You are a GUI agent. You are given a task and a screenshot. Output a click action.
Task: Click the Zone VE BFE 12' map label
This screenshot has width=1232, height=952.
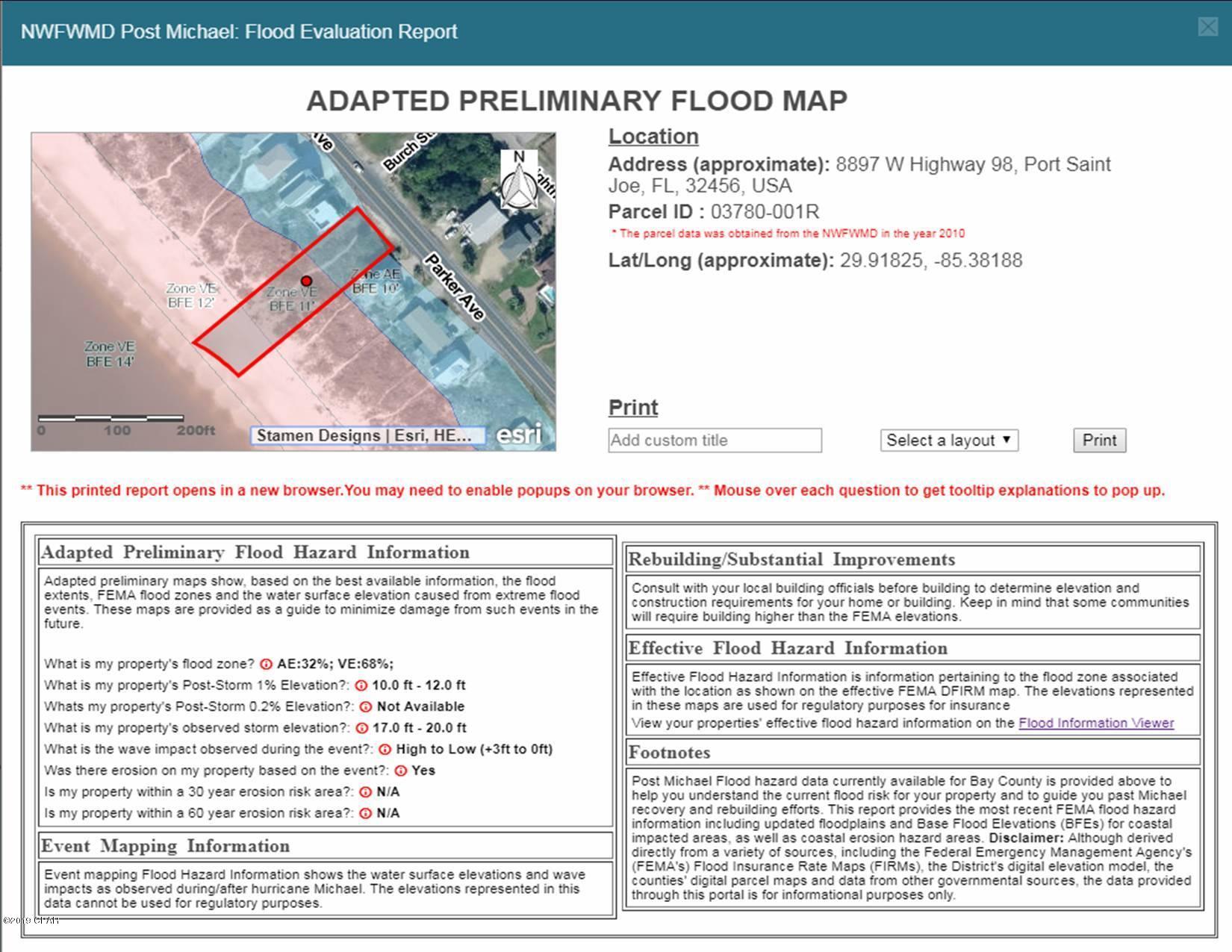190,295
